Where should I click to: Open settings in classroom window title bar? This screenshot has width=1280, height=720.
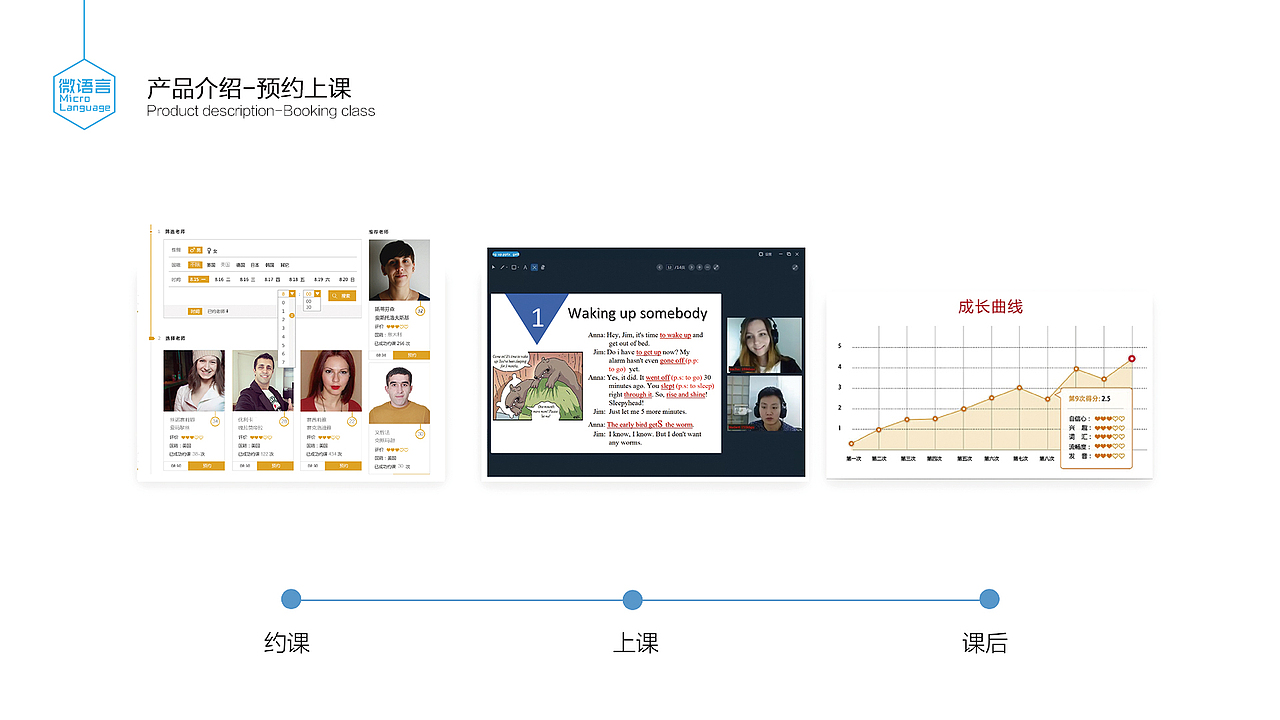click(765, 254)
